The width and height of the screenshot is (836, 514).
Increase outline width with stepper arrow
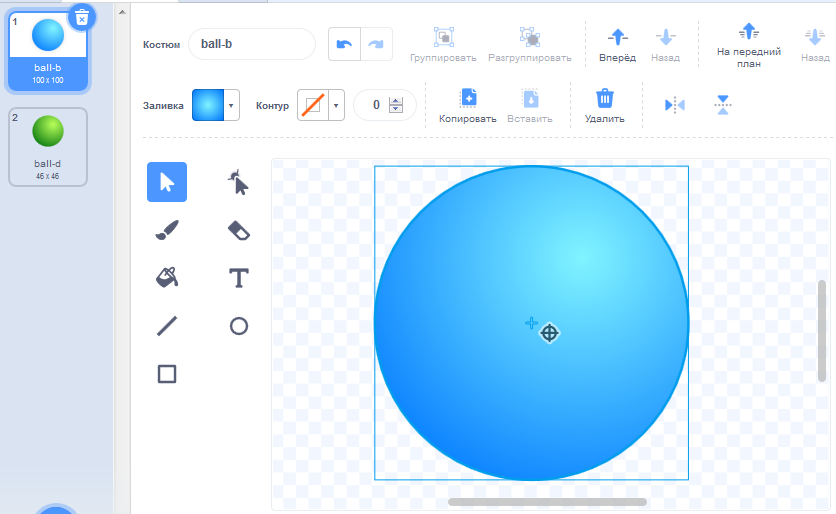397,100
